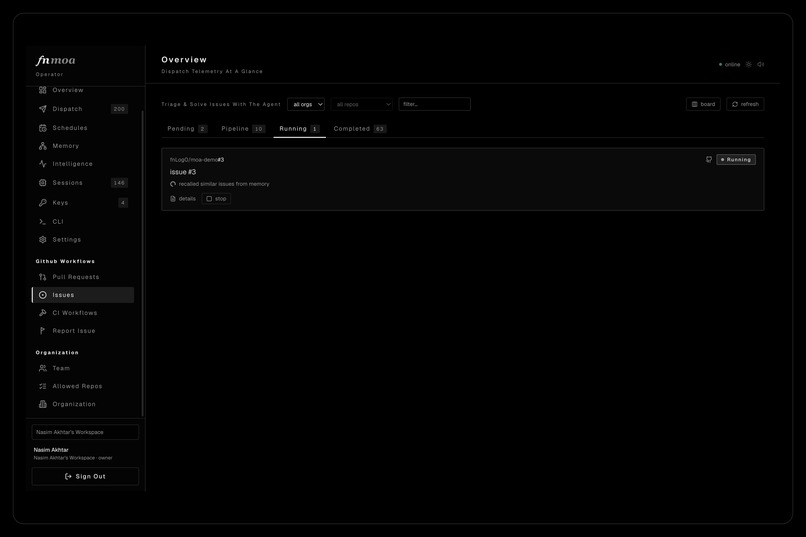Sign out of the workspace

[x=85, y=476]
